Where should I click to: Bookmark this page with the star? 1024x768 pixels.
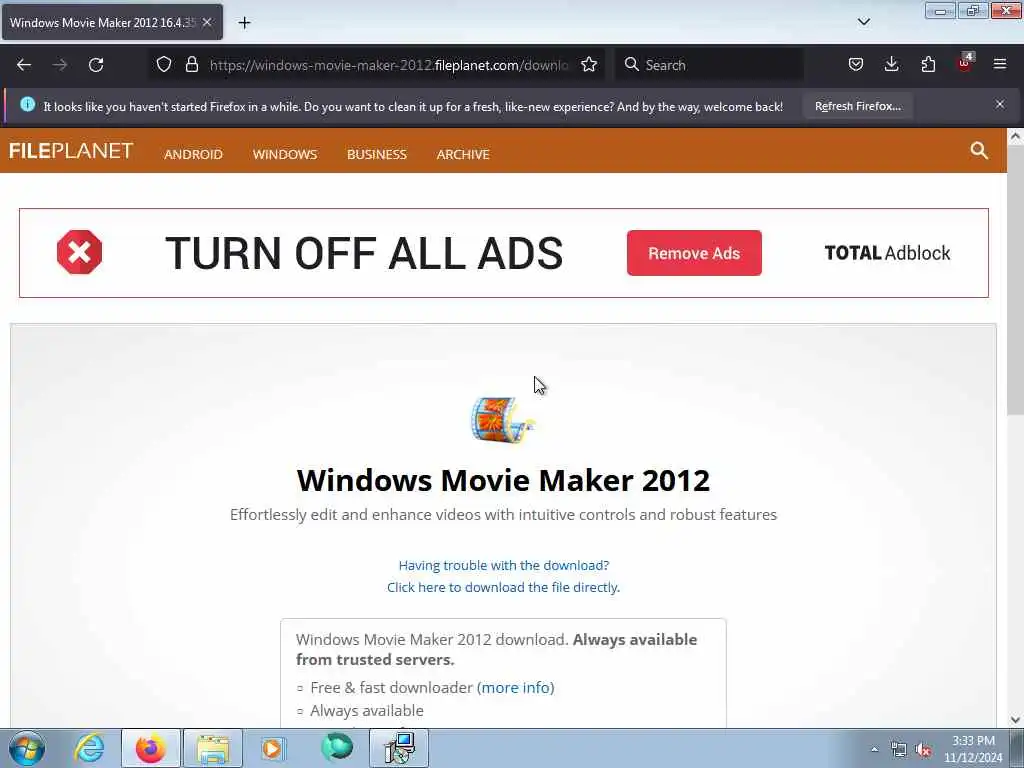point(589,65)
